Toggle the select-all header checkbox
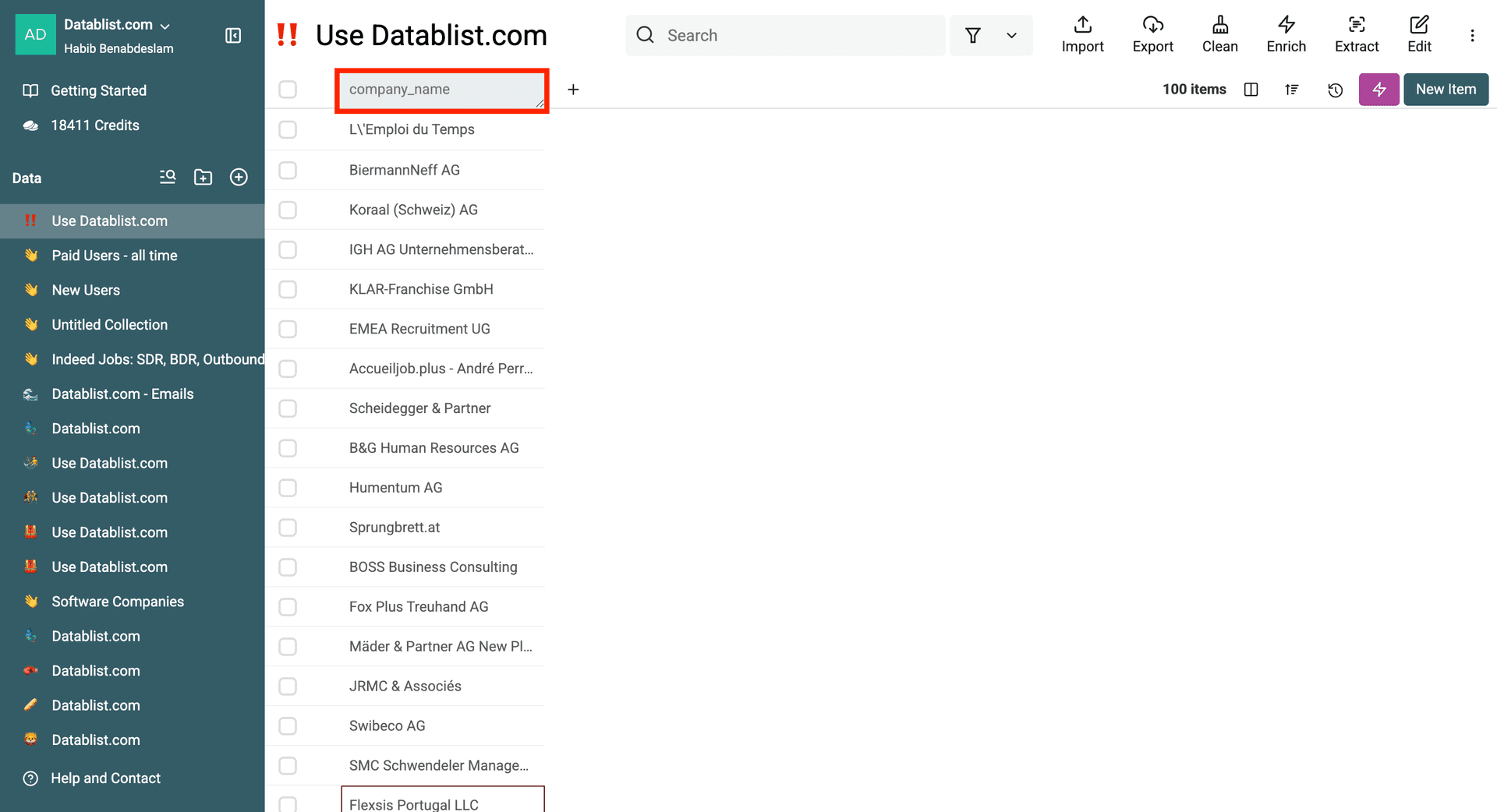 pos(288,90)
